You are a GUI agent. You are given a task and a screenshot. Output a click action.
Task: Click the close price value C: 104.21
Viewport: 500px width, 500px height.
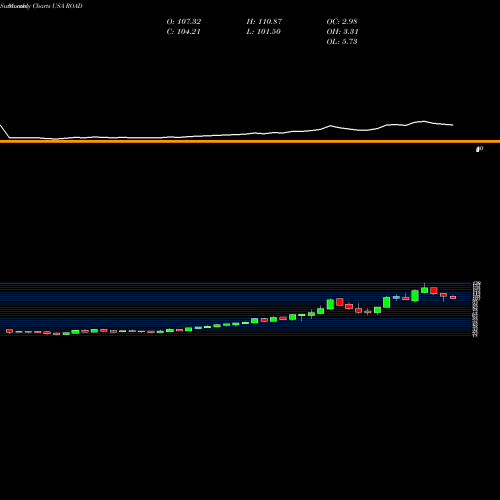pos(183,32)
